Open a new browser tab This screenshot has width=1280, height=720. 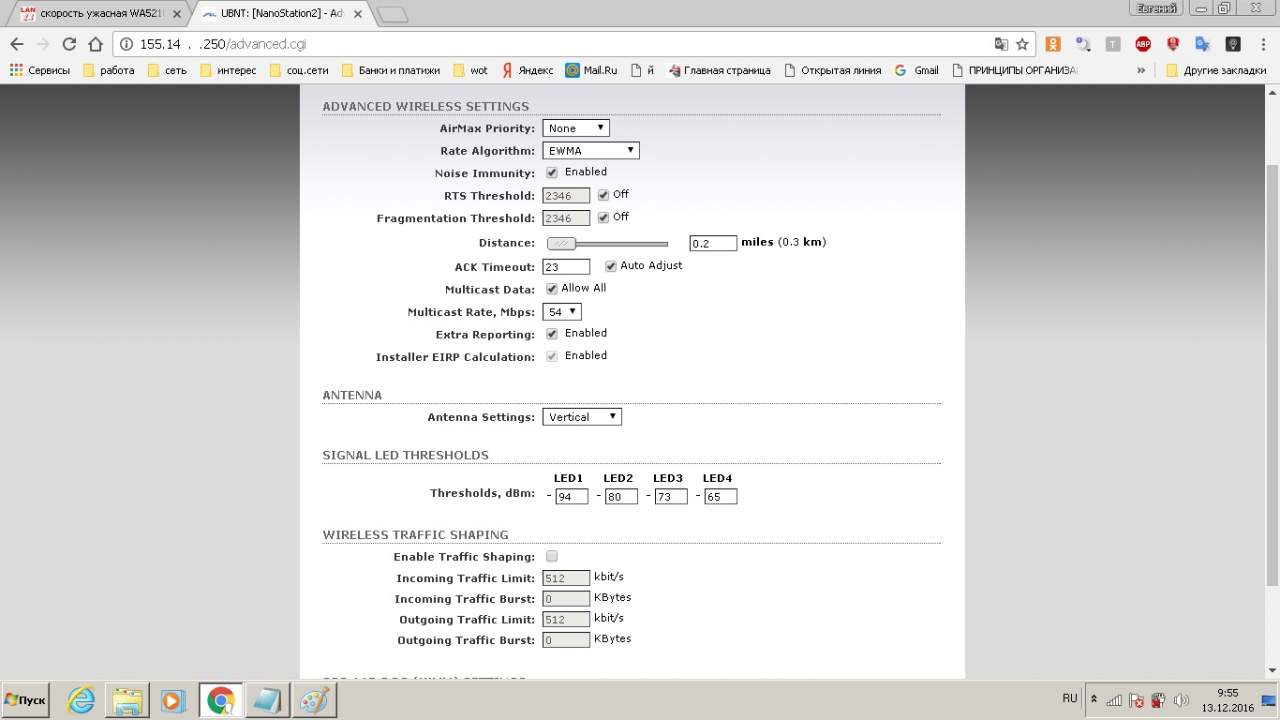click(x=392, y=14)
